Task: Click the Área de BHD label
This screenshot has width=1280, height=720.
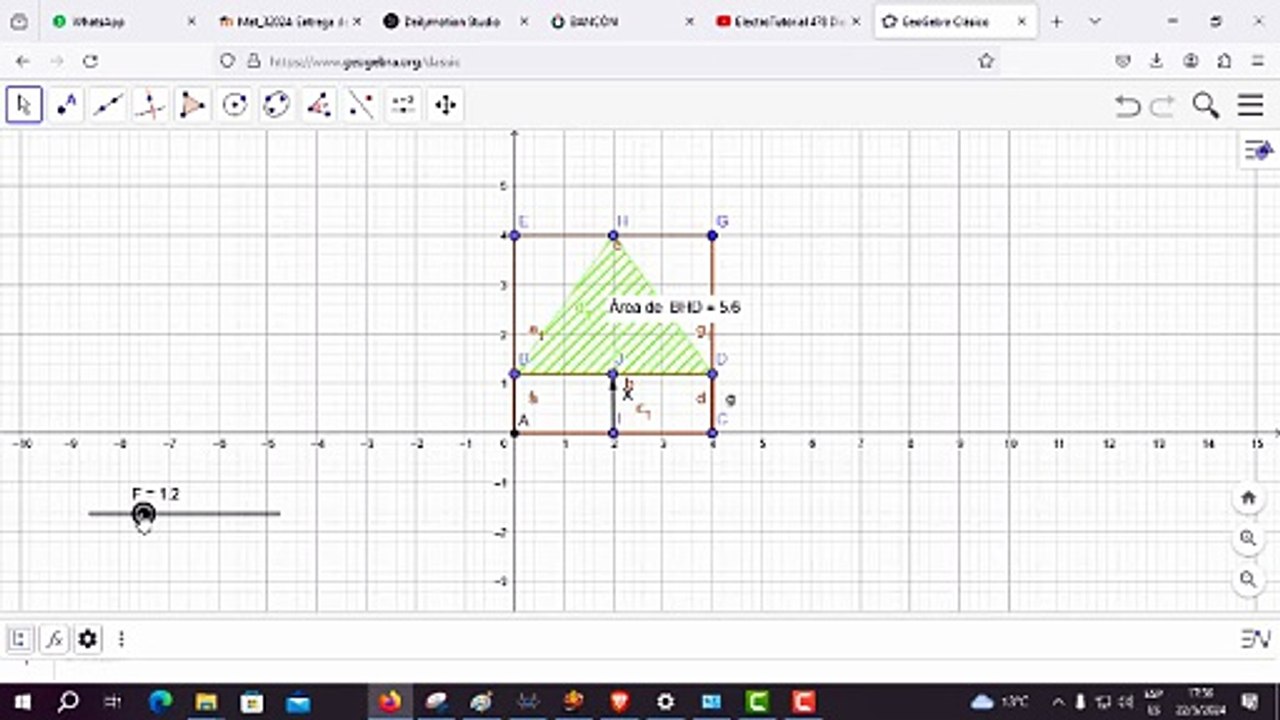Action: (675, 307)
